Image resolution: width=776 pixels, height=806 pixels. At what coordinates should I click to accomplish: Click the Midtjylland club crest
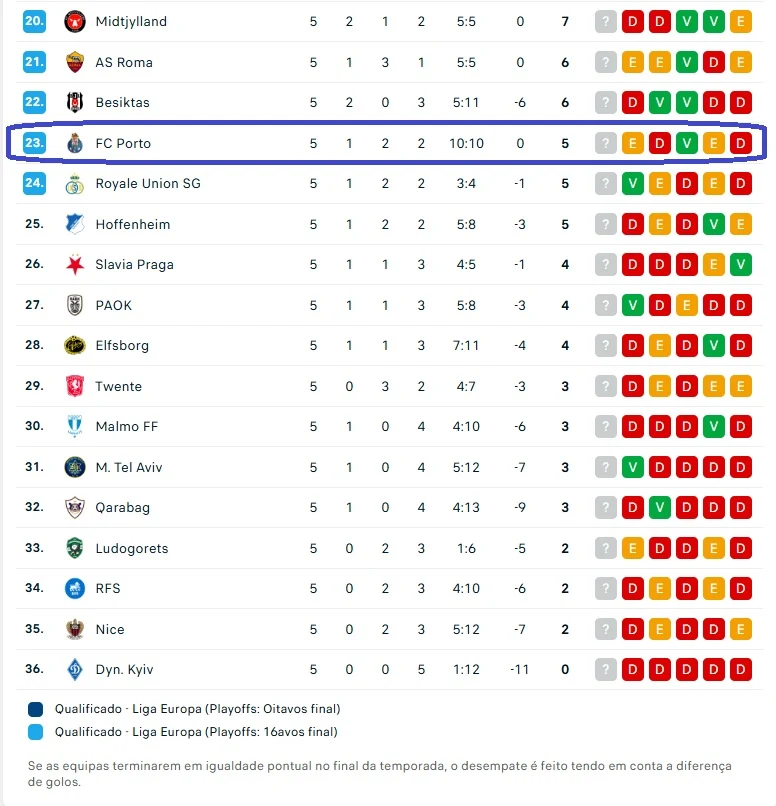pos(75,22)
